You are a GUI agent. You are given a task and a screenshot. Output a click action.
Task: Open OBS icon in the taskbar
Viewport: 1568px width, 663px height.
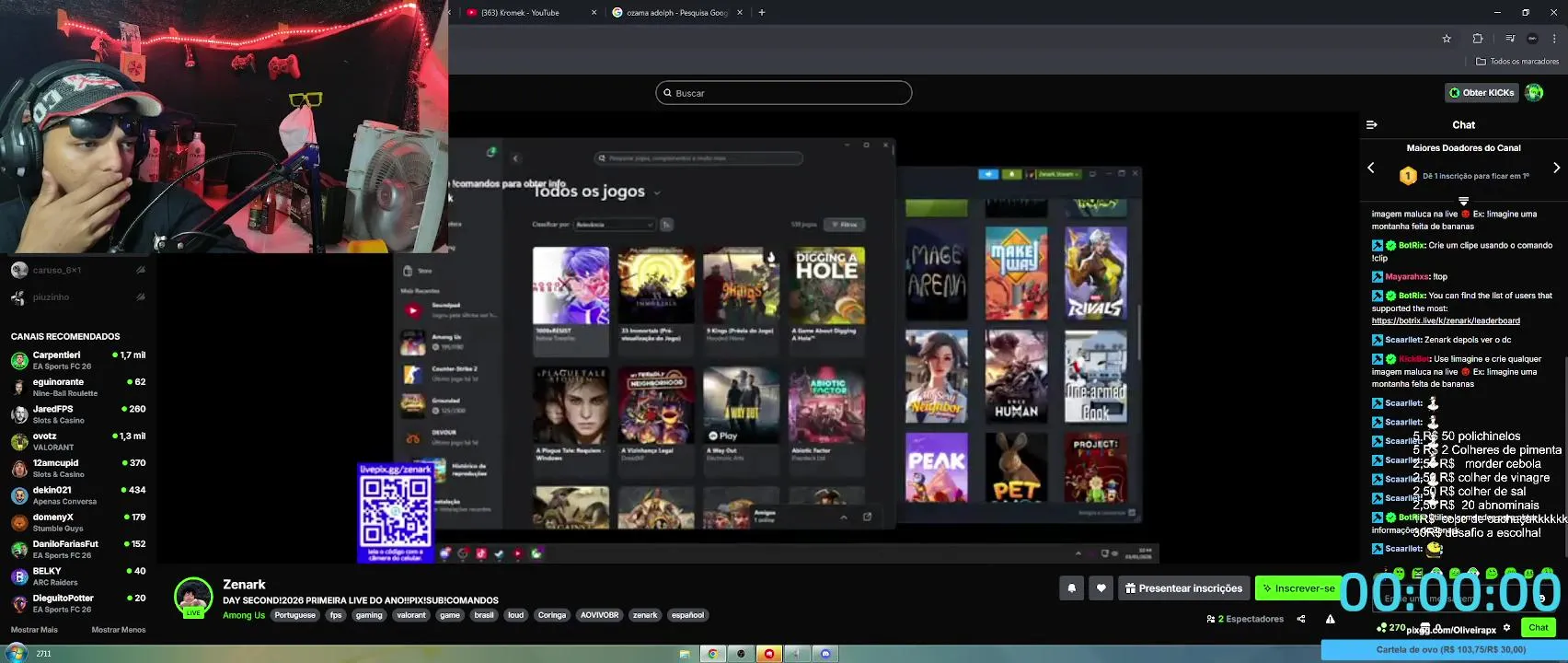point(741,654)
